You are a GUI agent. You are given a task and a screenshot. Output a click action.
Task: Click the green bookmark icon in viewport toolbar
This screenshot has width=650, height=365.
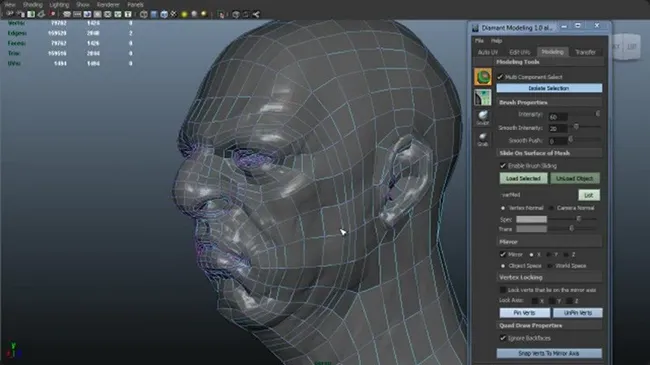(31, 14)
